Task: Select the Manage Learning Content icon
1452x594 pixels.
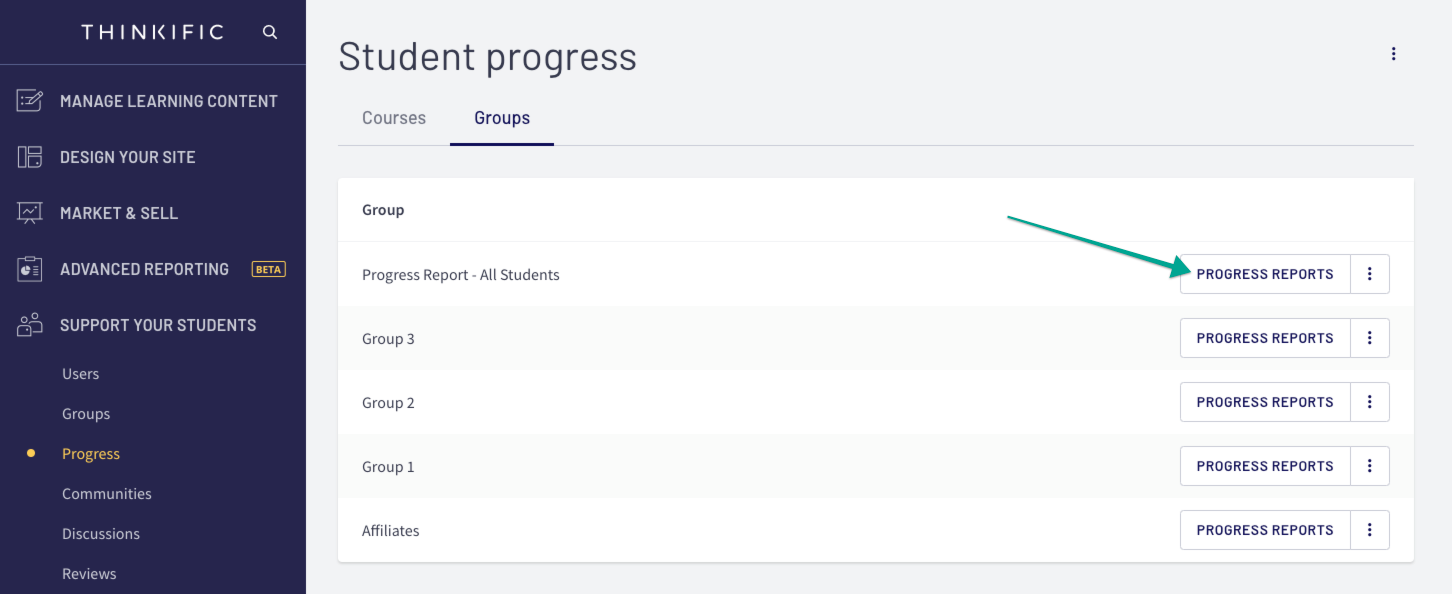Action: click(27, 100)
